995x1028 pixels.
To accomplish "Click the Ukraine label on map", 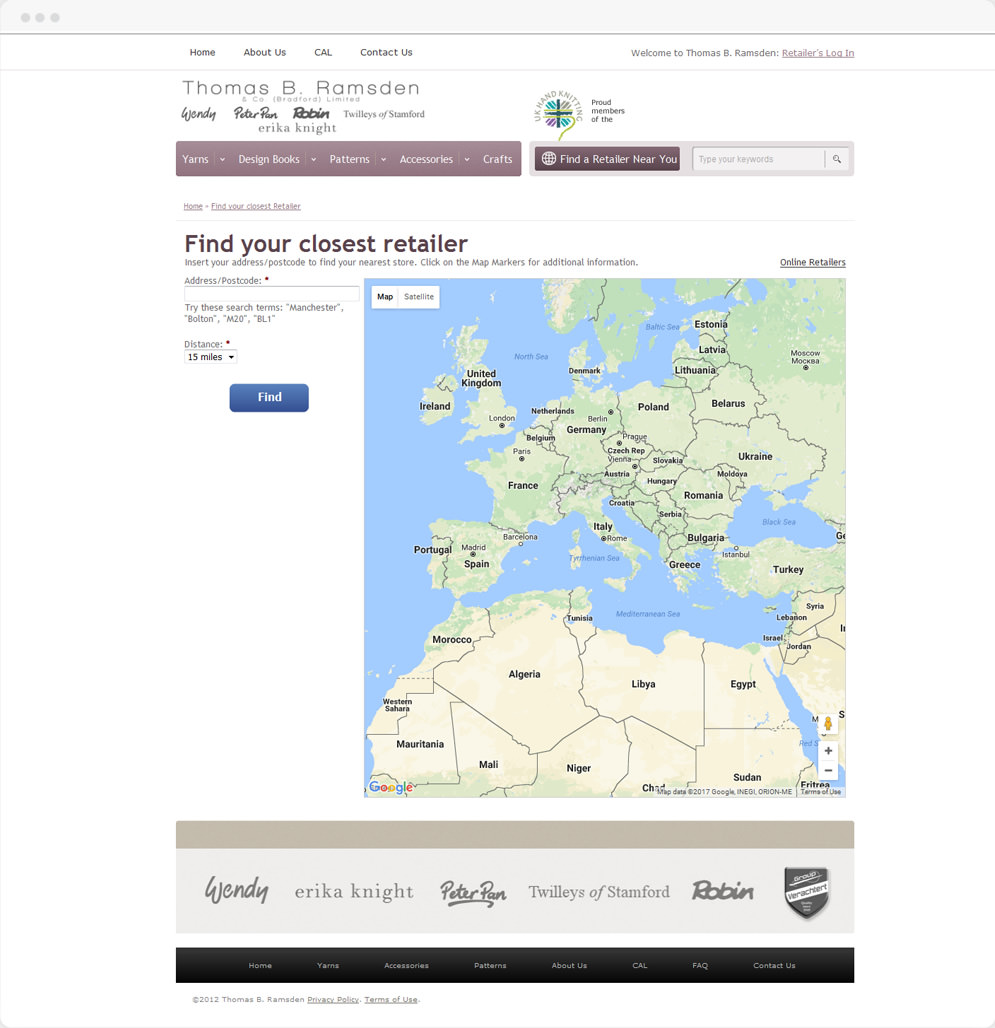I will [755, 456].
